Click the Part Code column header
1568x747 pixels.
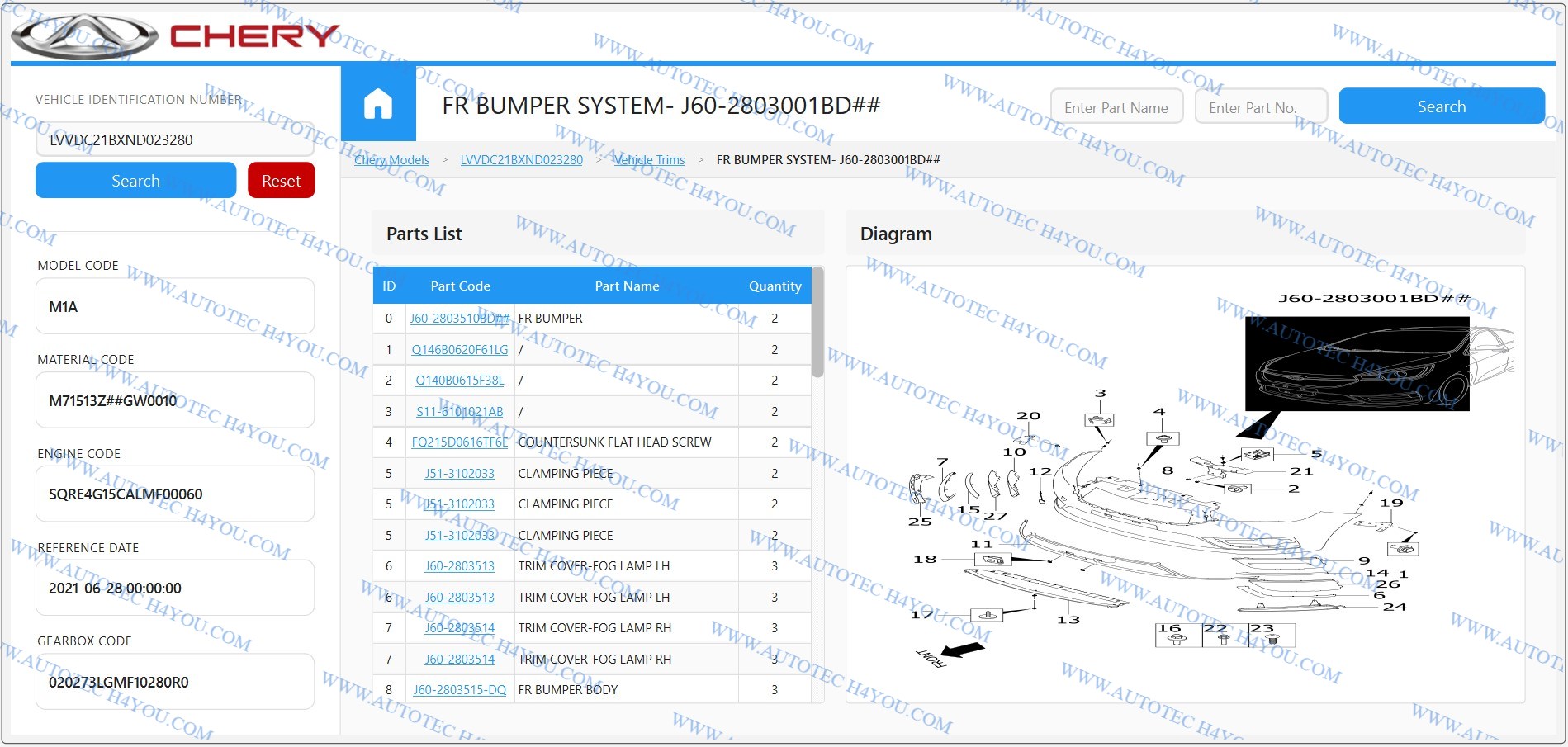point(460,286)
